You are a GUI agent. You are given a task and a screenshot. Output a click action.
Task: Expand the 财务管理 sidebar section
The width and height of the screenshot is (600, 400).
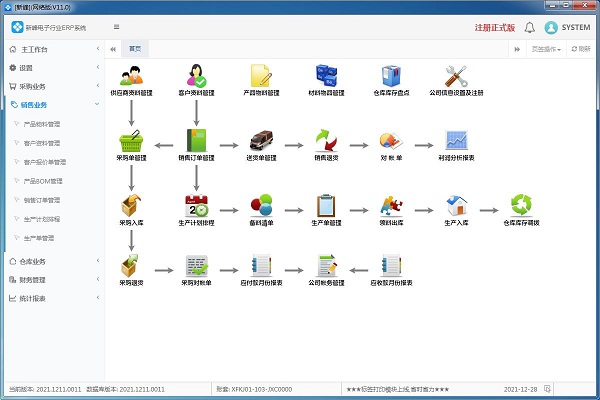(52, 280)
